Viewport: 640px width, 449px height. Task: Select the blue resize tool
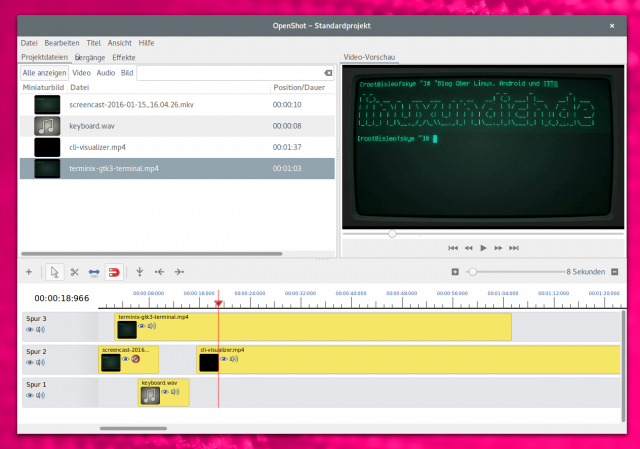pos(94,272)
